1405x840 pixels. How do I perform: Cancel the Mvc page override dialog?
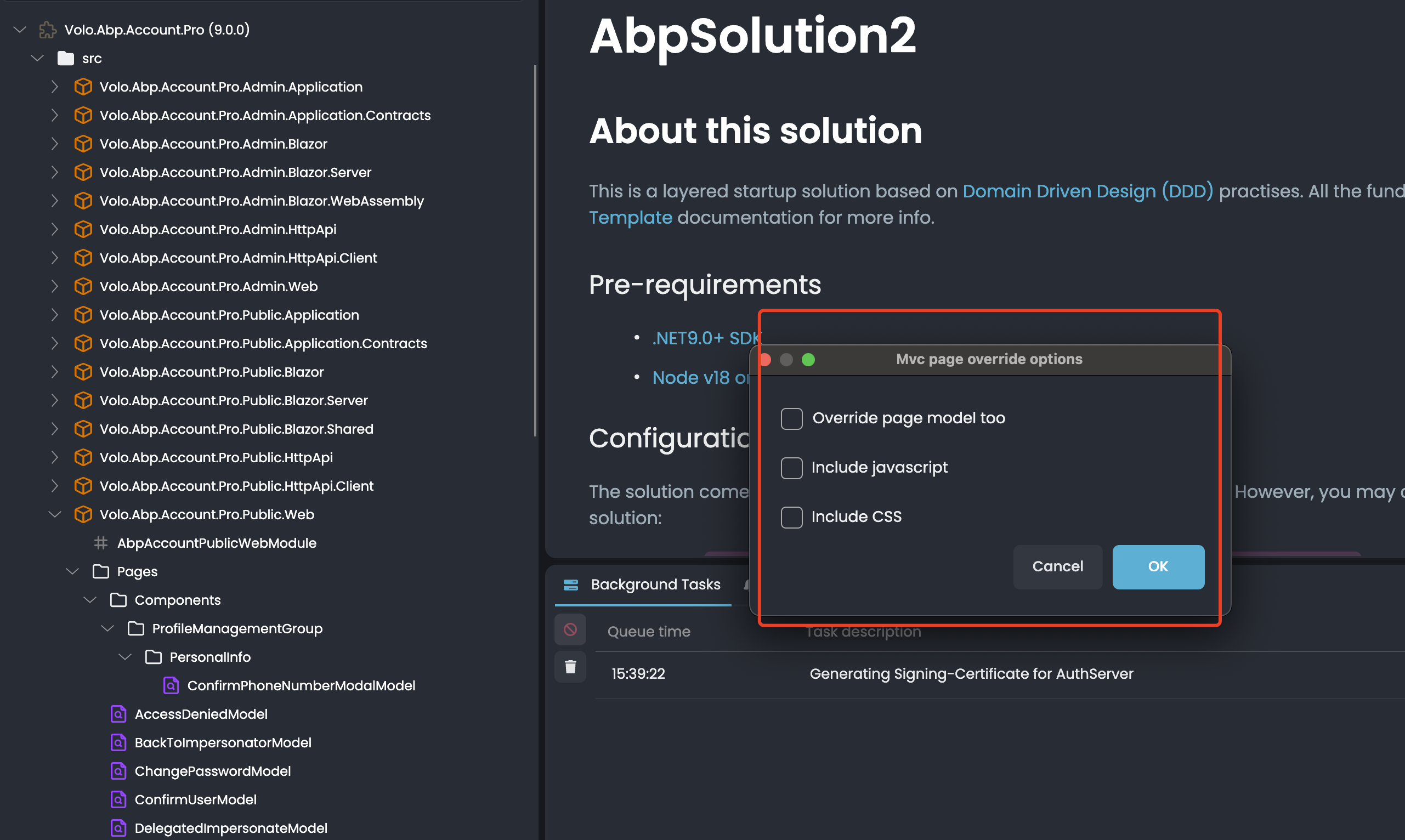(x=1057, y=566)
